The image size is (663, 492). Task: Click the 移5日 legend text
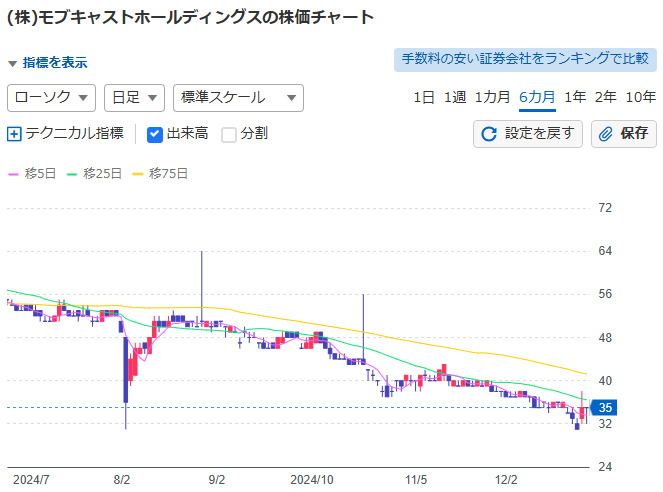point(40,174)
